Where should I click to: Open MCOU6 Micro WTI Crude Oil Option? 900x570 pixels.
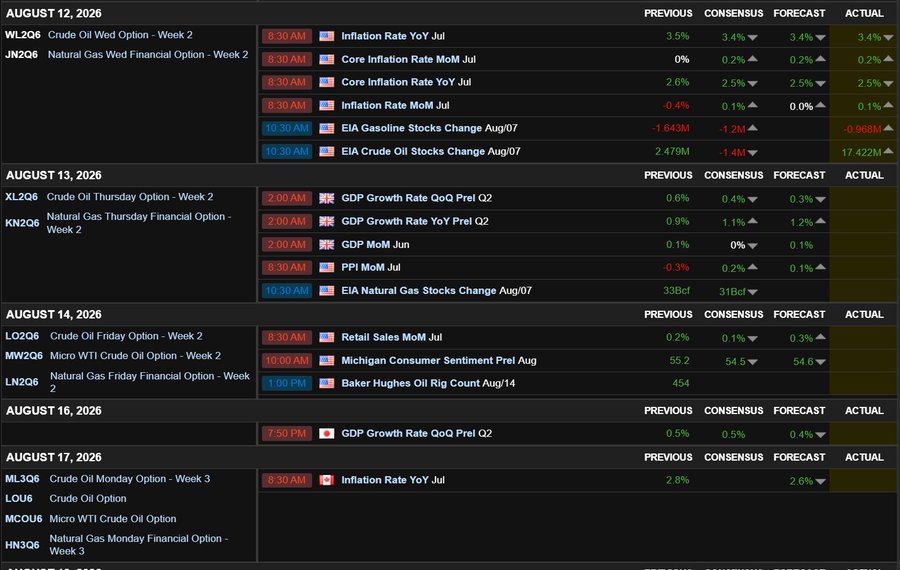tap(91, 518)
